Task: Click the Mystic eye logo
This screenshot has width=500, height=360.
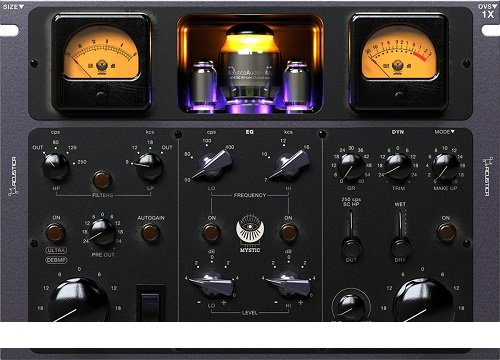Action: click(x=250, y=229)
